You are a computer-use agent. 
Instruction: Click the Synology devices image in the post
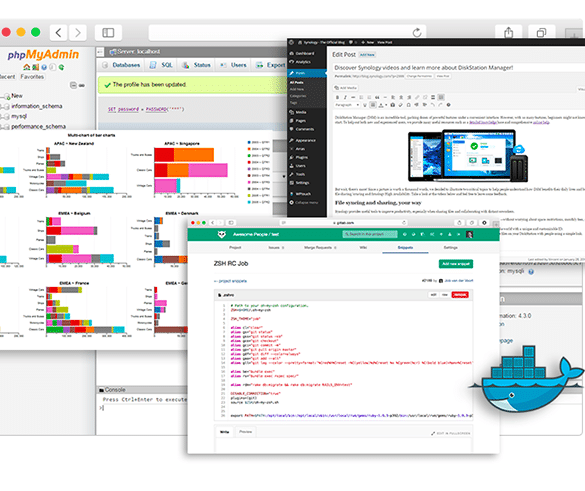pos(469,156)
